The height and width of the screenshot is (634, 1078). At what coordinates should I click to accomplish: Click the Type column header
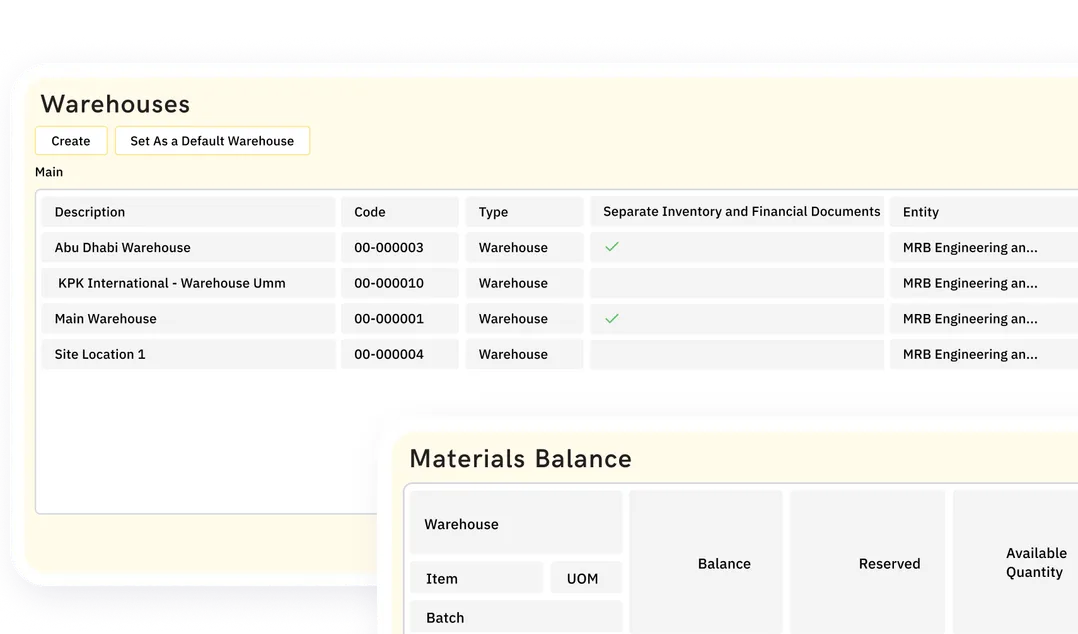click(493, 211)
